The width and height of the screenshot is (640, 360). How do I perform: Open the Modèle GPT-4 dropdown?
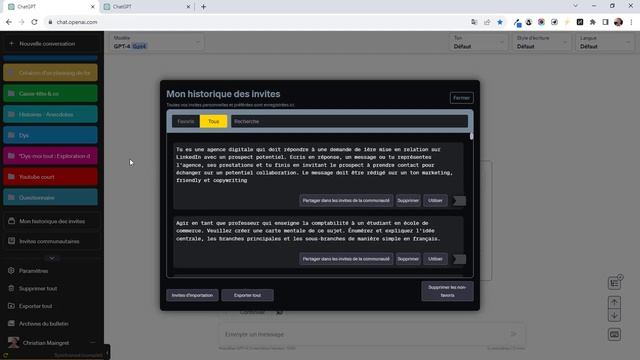point(157,42)
